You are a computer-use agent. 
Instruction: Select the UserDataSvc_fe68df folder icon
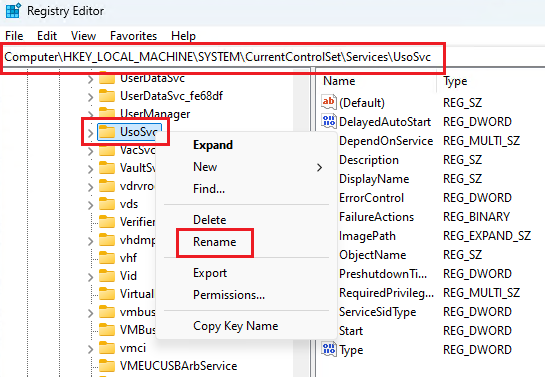pyautogui.click(x=107, y=96)
